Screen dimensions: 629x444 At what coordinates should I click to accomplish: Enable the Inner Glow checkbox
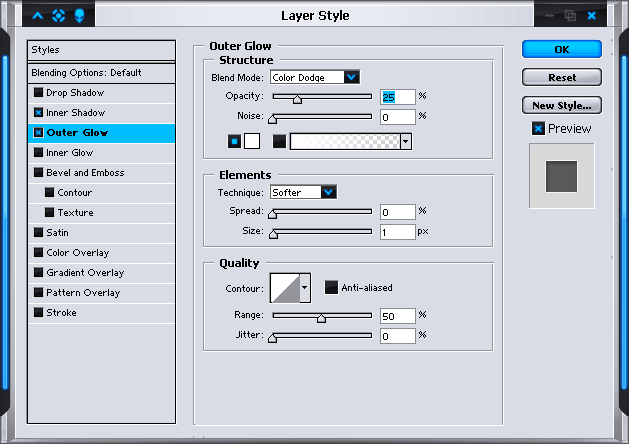click(39, 152)
